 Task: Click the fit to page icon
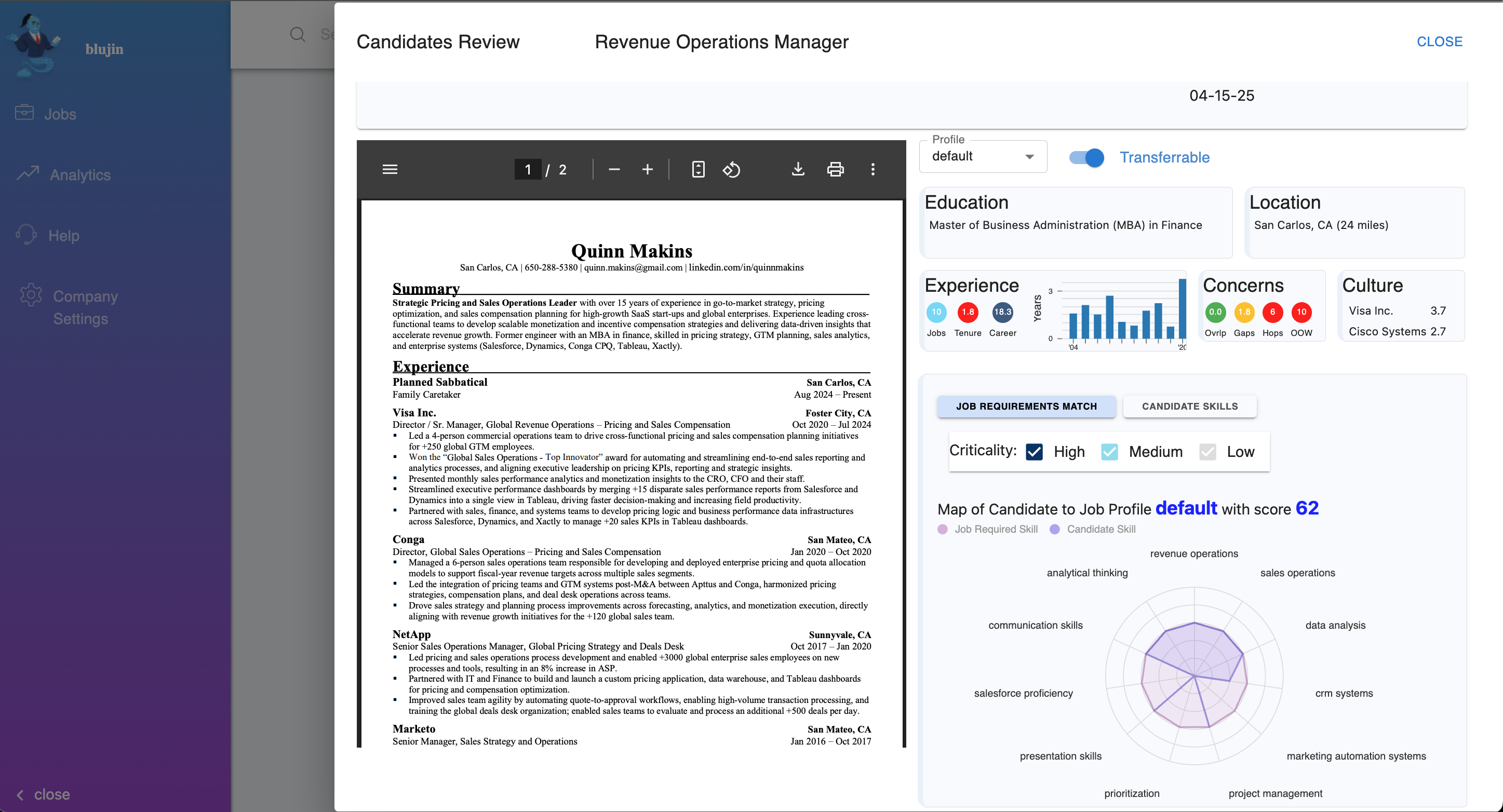tap(698, 169)
